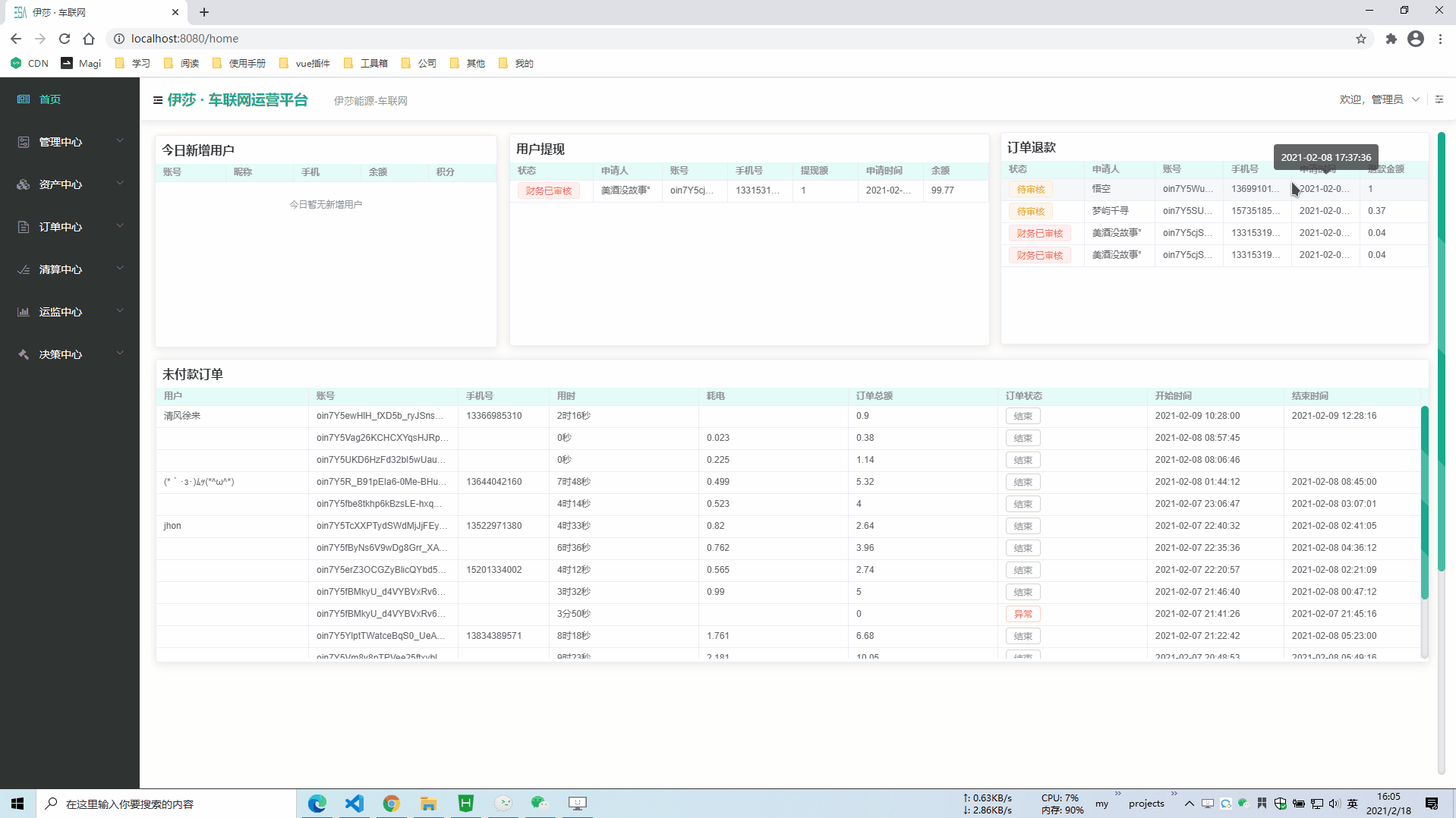This screenshot has width=1456, height=818.
Task: Click 待审核 tag for 悟空 refund
Action: click(1031, 190)
